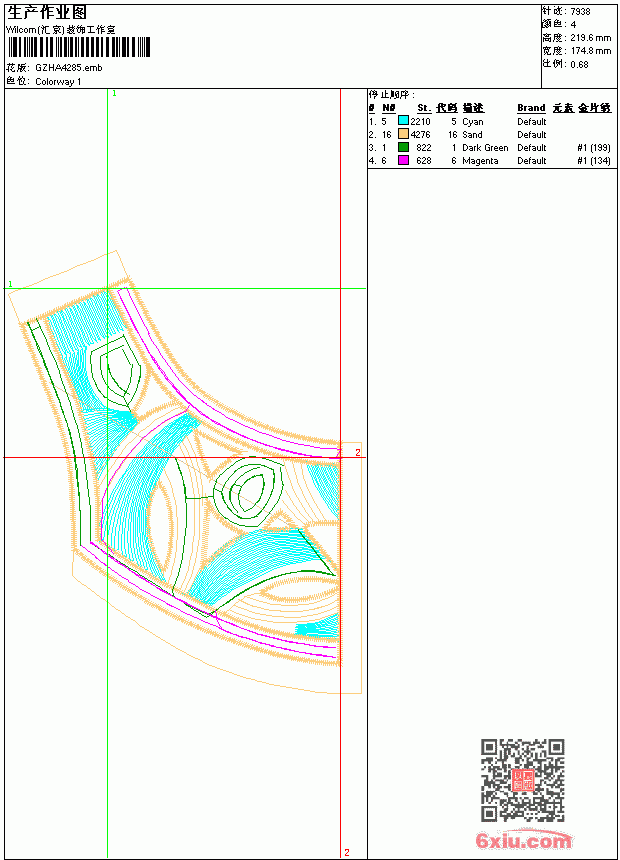This screenshot has height=860, width=620.
Task: Click the Cyan color swatch
Action: tap(403, 121)
